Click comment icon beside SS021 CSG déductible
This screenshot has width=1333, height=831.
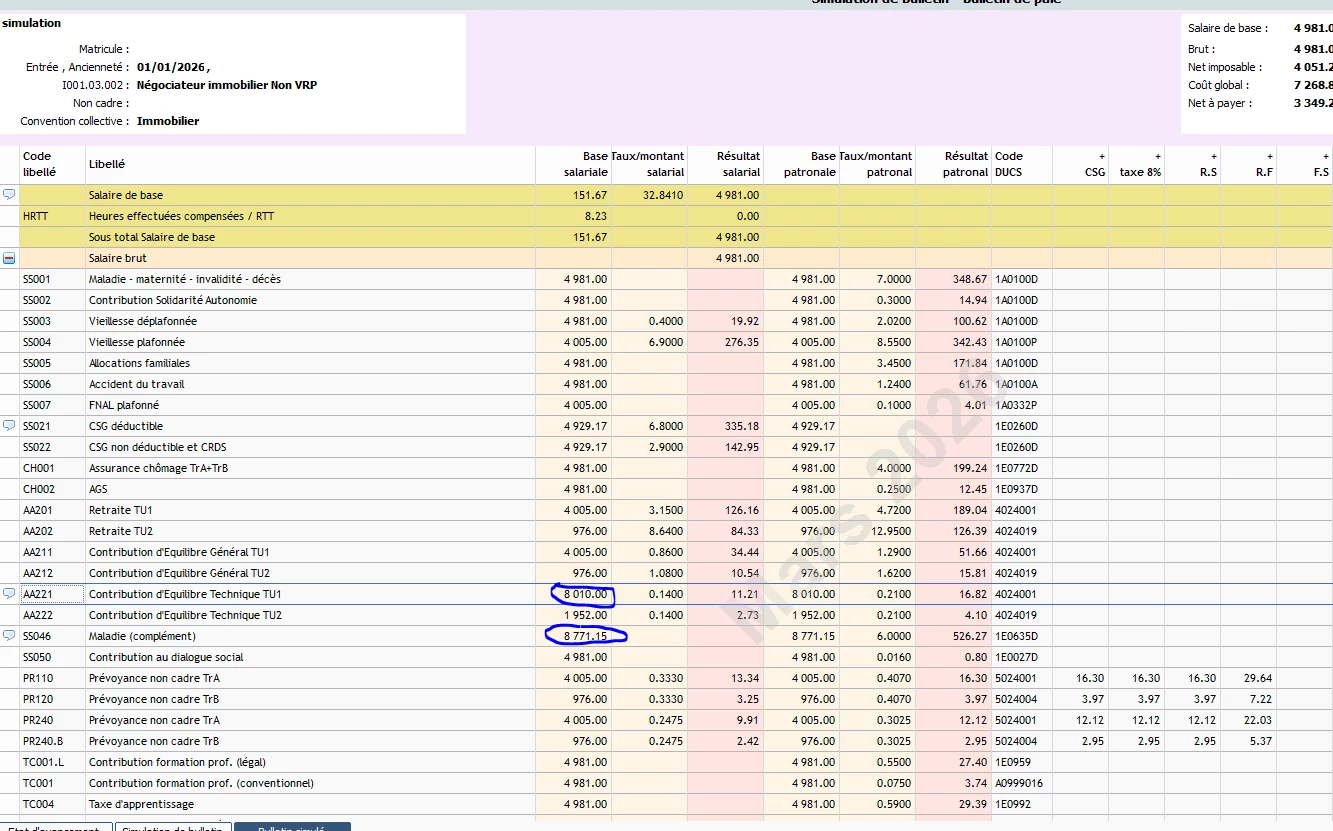(9, 426)
